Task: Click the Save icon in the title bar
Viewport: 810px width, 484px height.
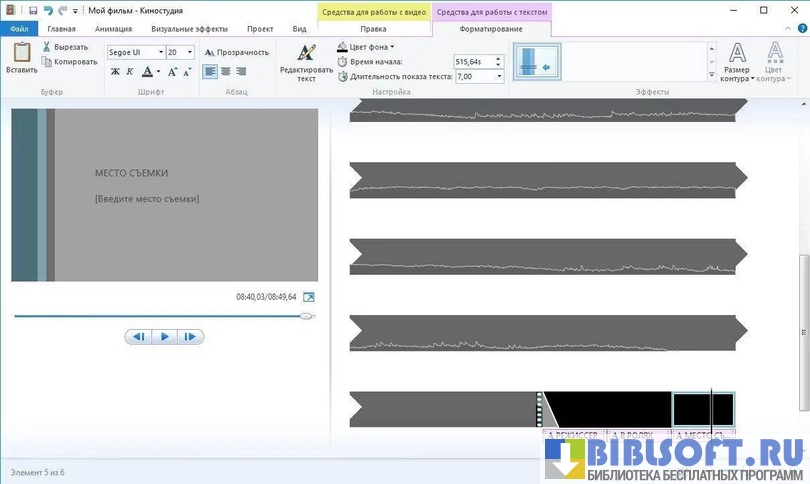Action: (x=33, y=10)
